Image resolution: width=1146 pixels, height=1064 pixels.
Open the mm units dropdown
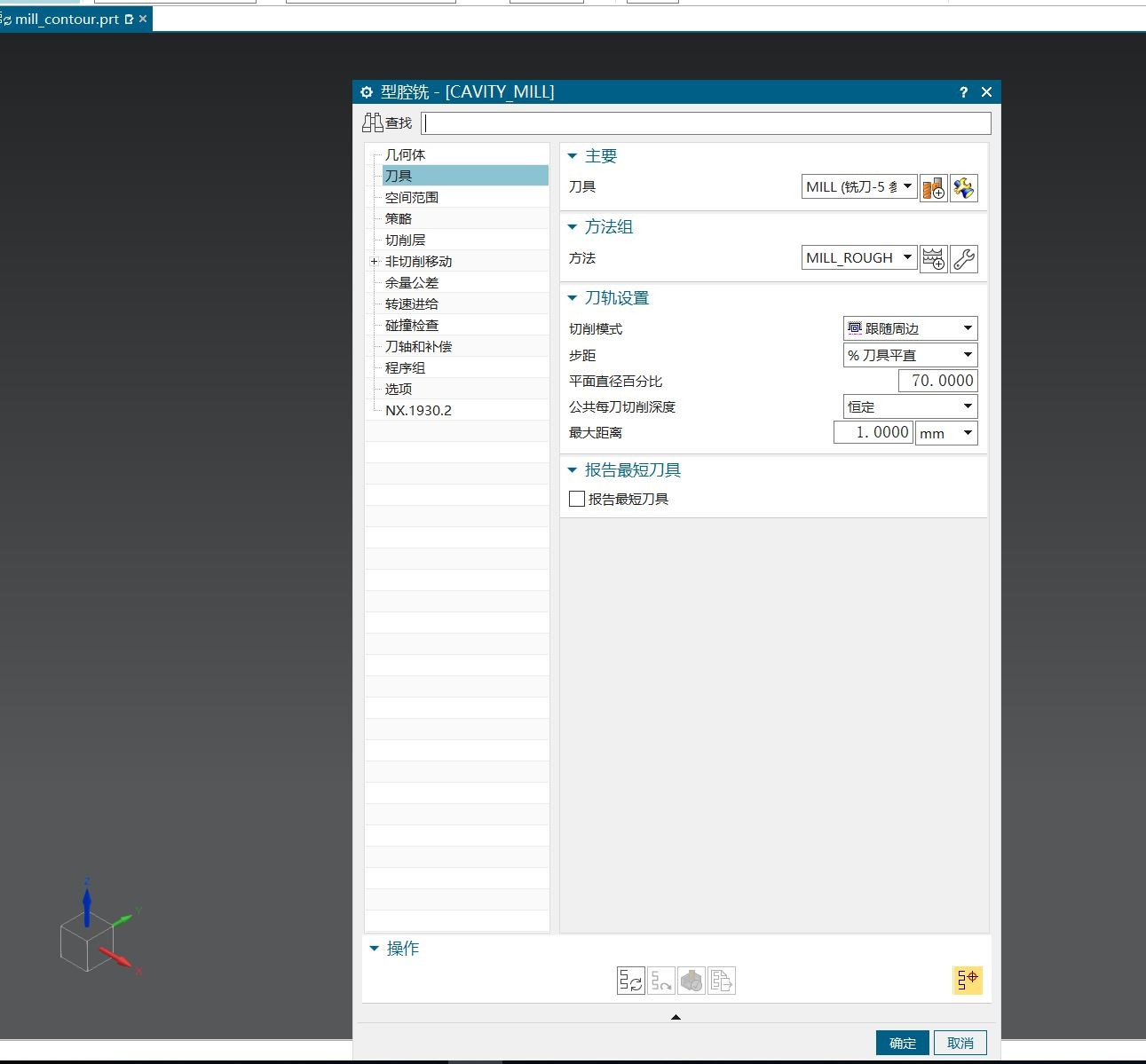click(946, 433)
